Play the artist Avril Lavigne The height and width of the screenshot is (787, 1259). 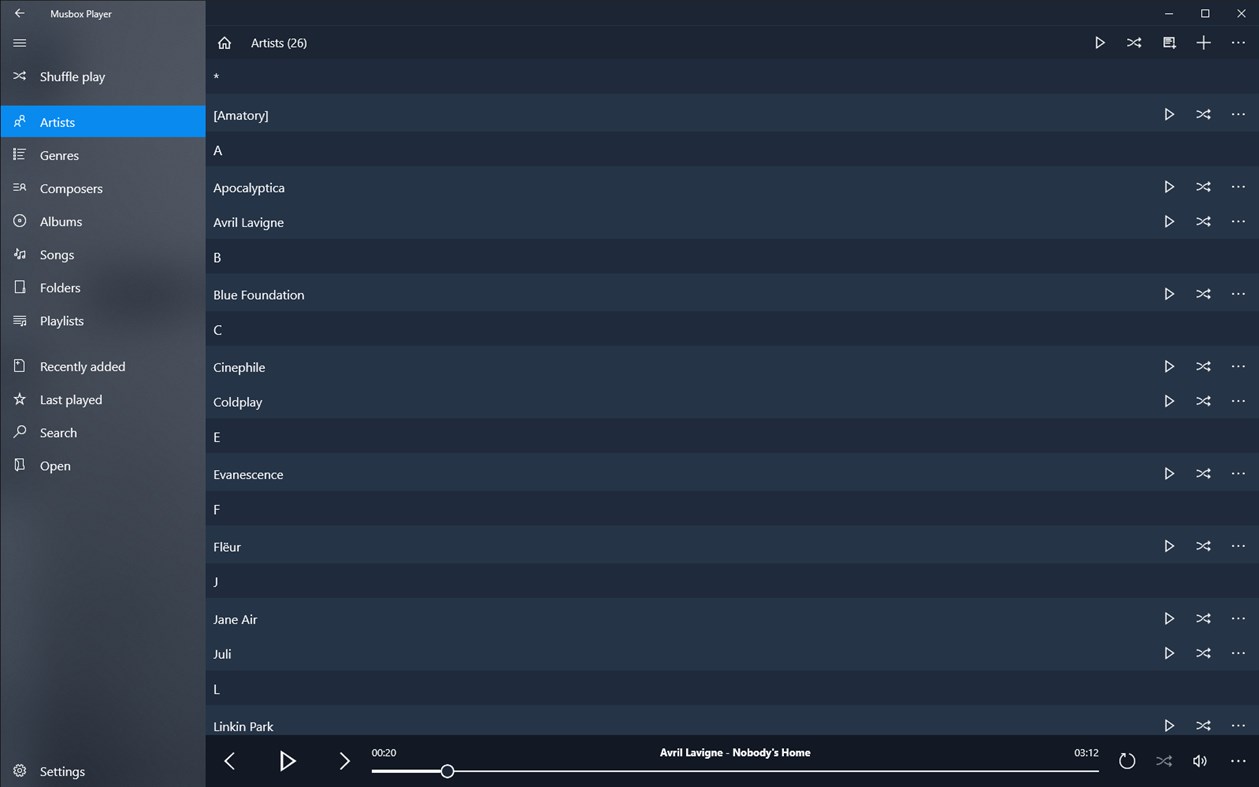[1169, 221]
